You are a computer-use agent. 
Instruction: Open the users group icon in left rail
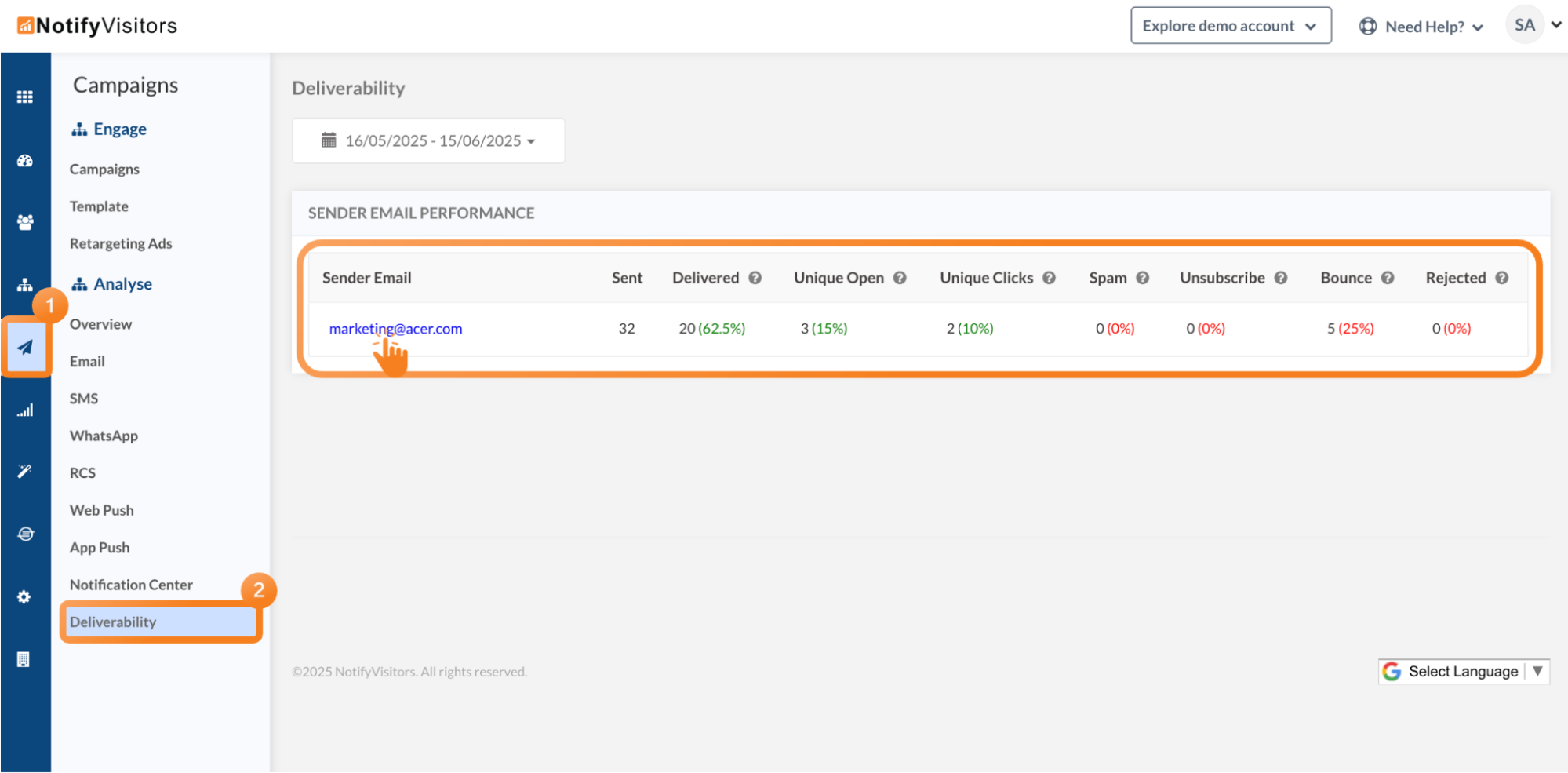point(25,222)
